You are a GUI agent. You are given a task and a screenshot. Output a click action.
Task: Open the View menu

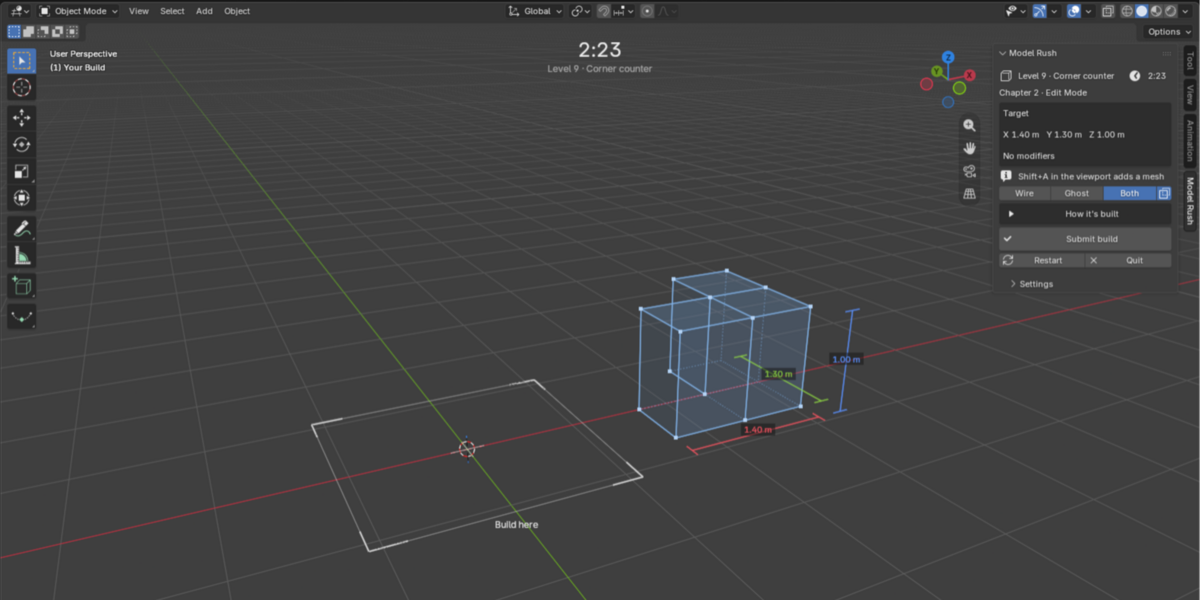pos(139,11)
